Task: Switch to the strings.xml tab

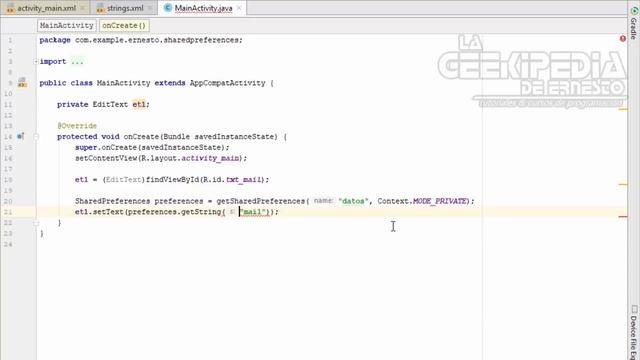Action: pos(125,8)
